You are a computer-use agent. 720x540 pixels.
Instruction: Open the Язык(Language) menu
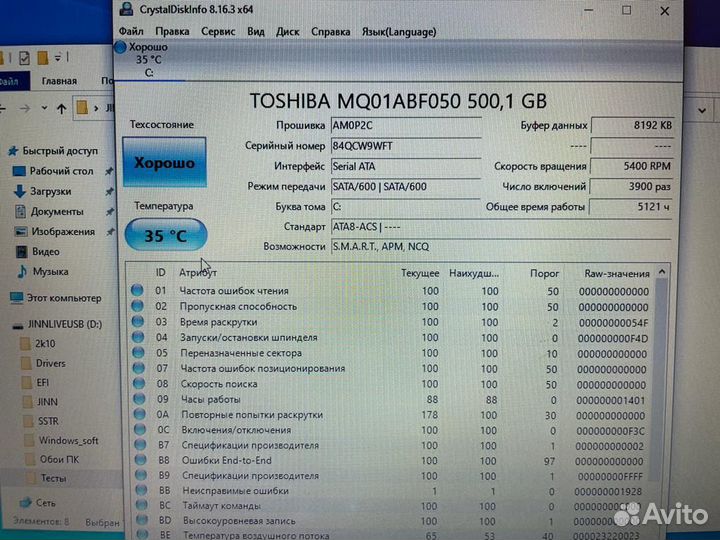tap(399, 31)
